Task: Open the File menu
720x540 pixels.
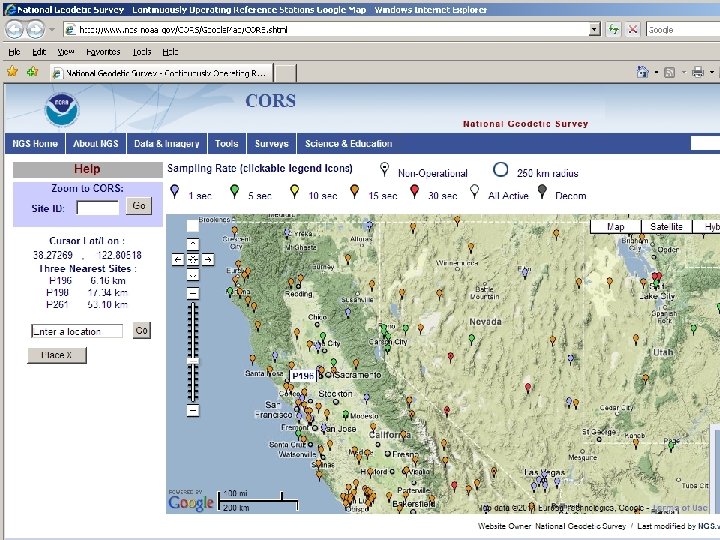Action: (x=14, y=52)
